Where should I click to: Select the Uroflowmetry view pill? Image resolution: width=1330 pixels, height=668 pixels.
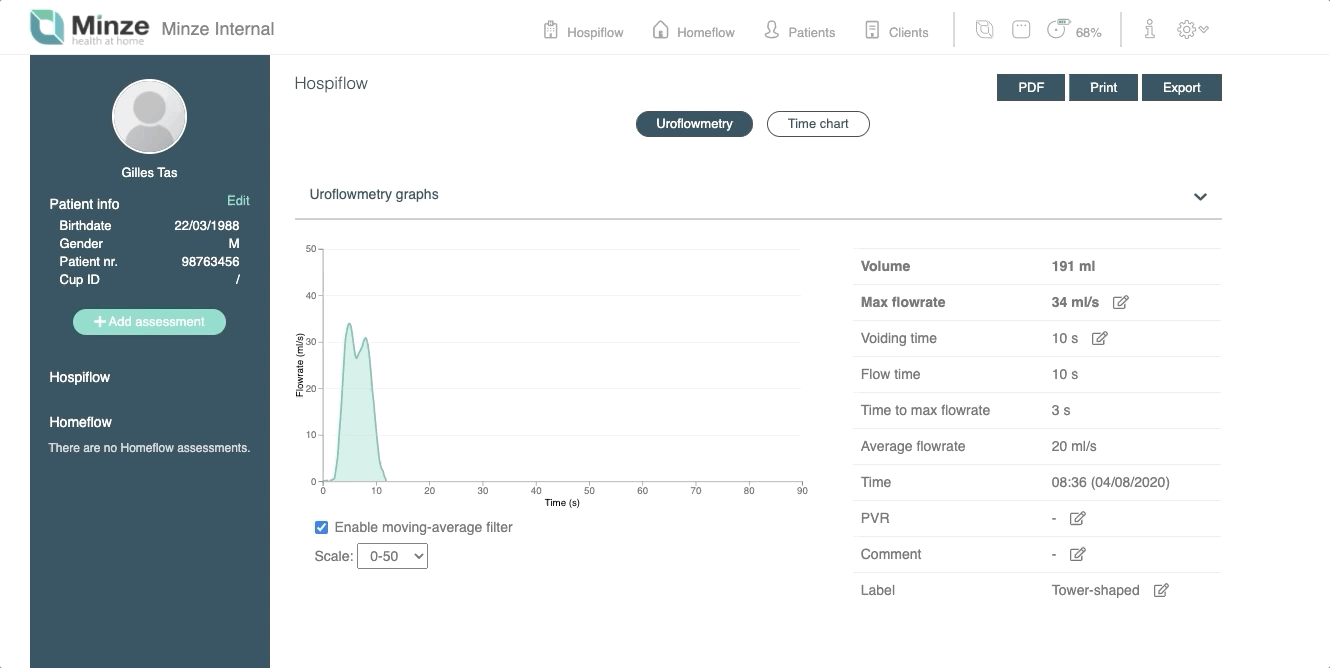(694, 124)
